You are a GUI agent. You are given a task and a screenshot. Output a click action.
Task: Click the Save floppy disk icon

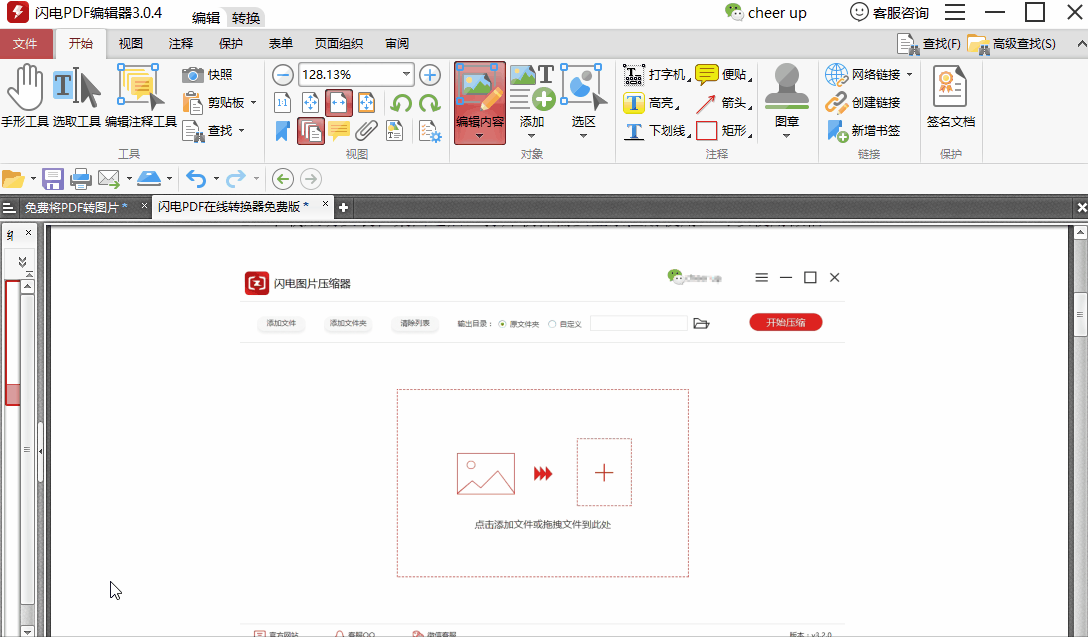(53, 179)
